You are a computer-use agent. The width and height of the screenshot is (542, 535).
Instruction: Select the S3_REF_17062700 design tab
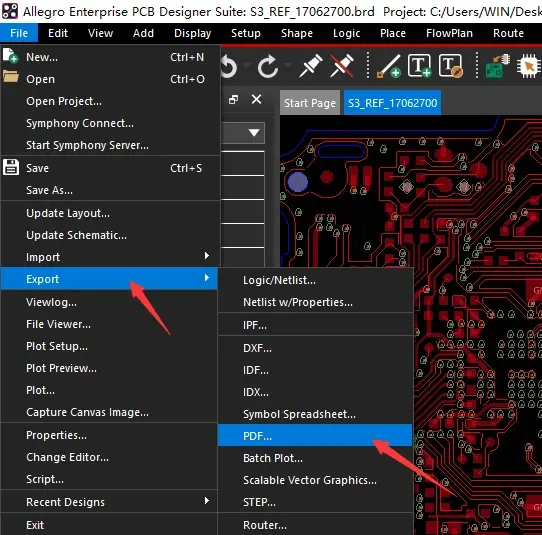coord(392,103)
